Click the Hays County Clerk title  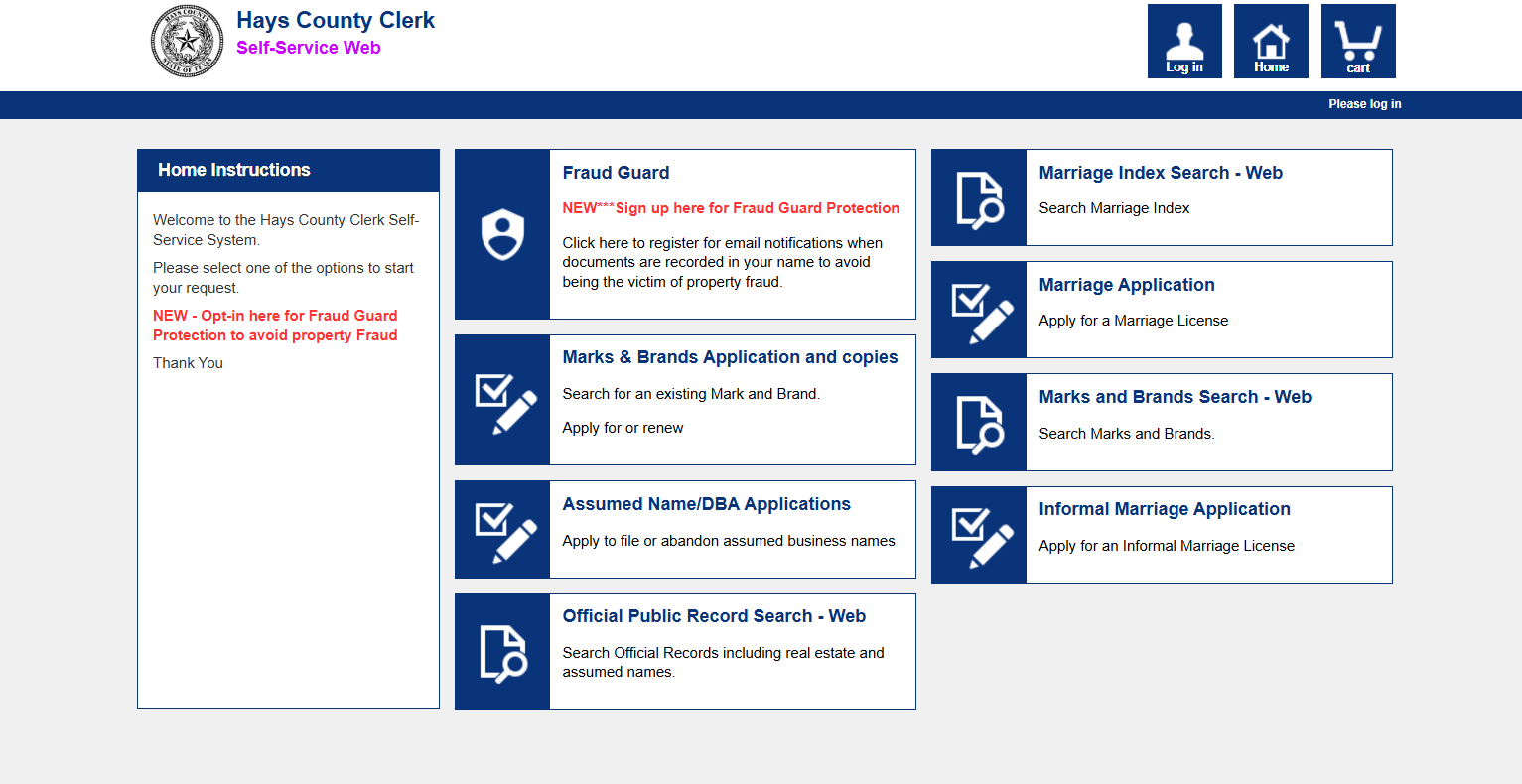click(x=336, y=21)
